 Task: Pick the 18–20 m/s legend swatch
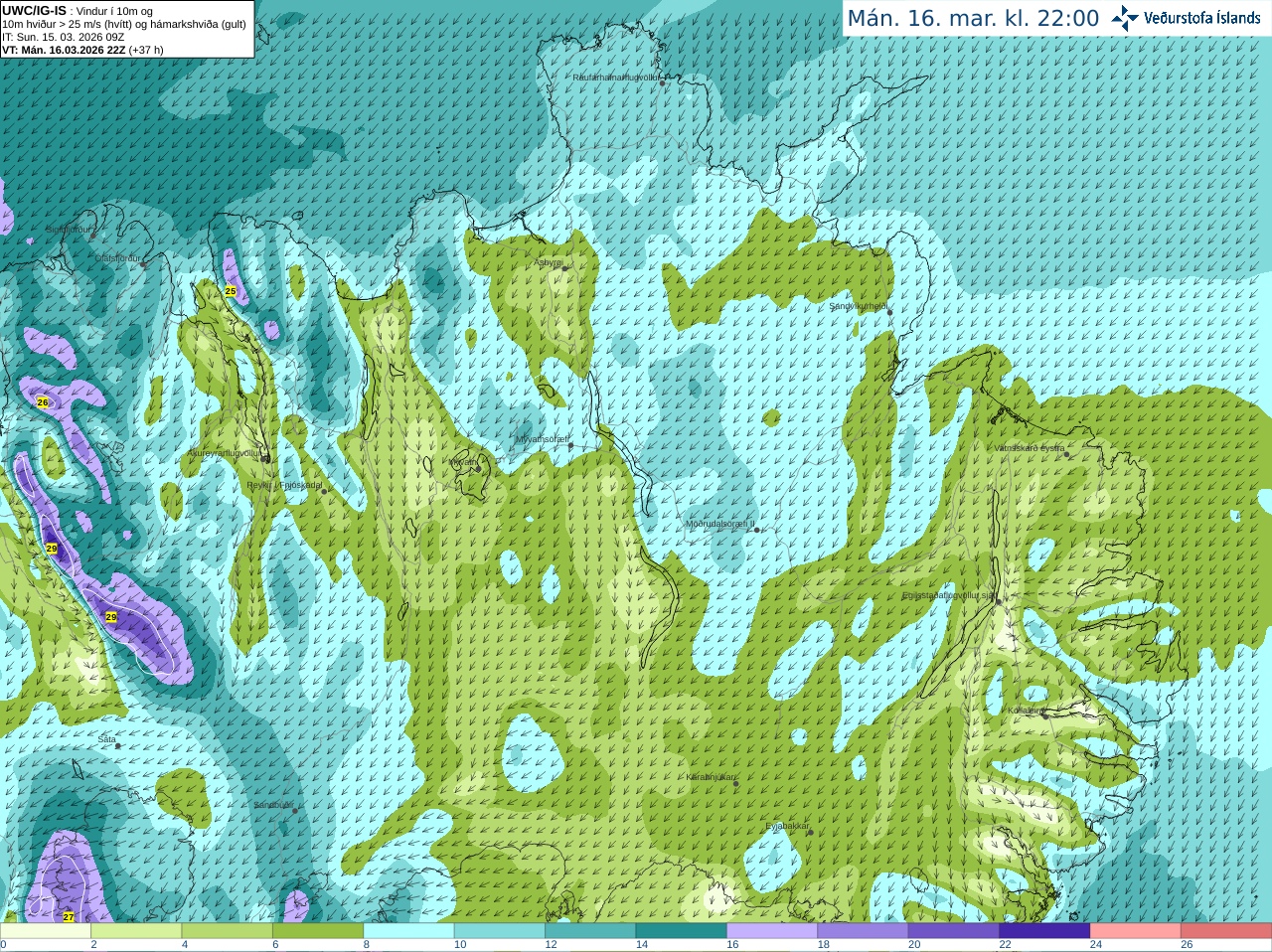click(x=863, y=931)
